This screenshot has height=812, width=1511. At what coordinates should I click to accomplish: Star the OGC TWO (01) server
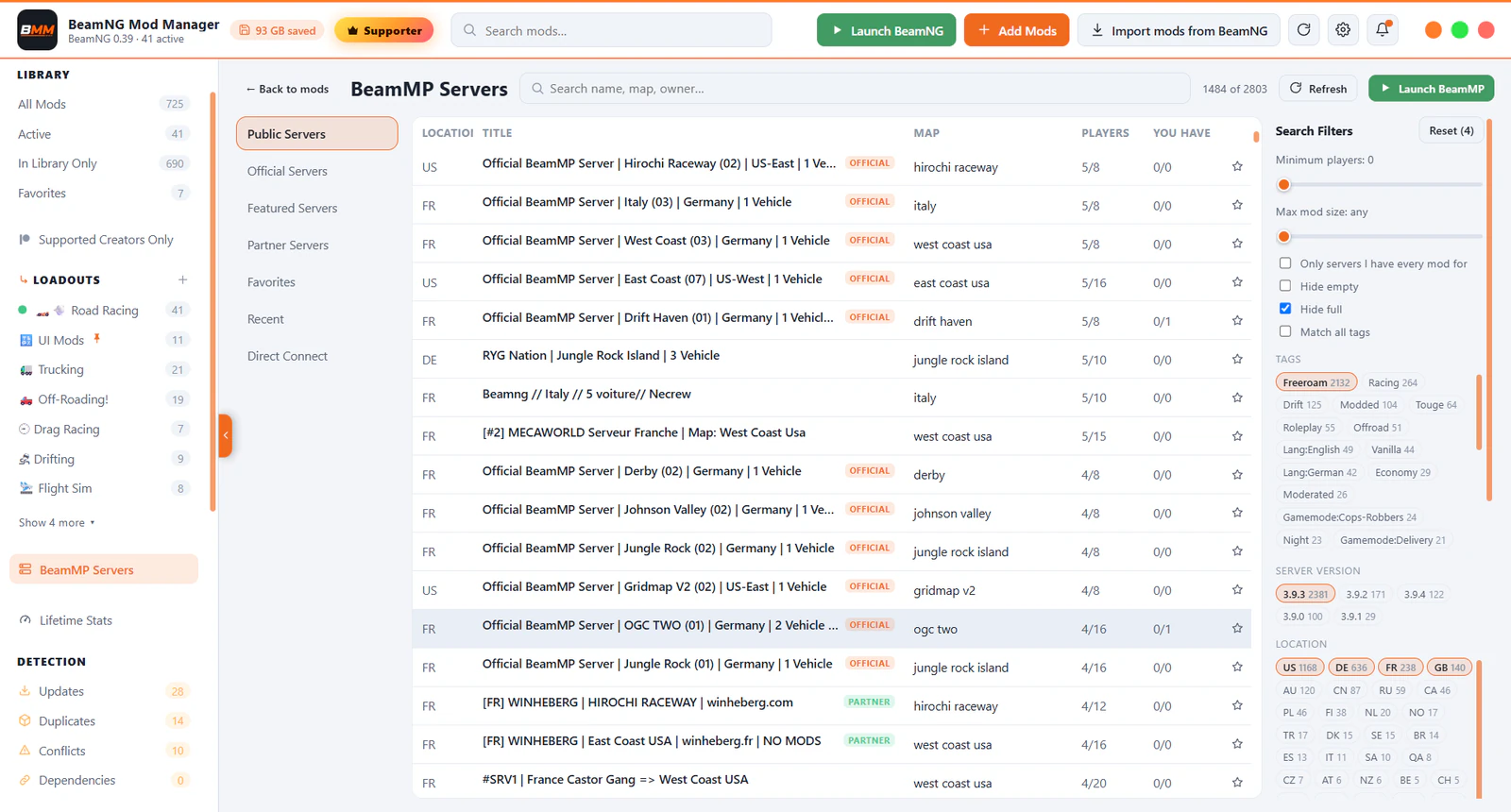[x=1237, y=628]
